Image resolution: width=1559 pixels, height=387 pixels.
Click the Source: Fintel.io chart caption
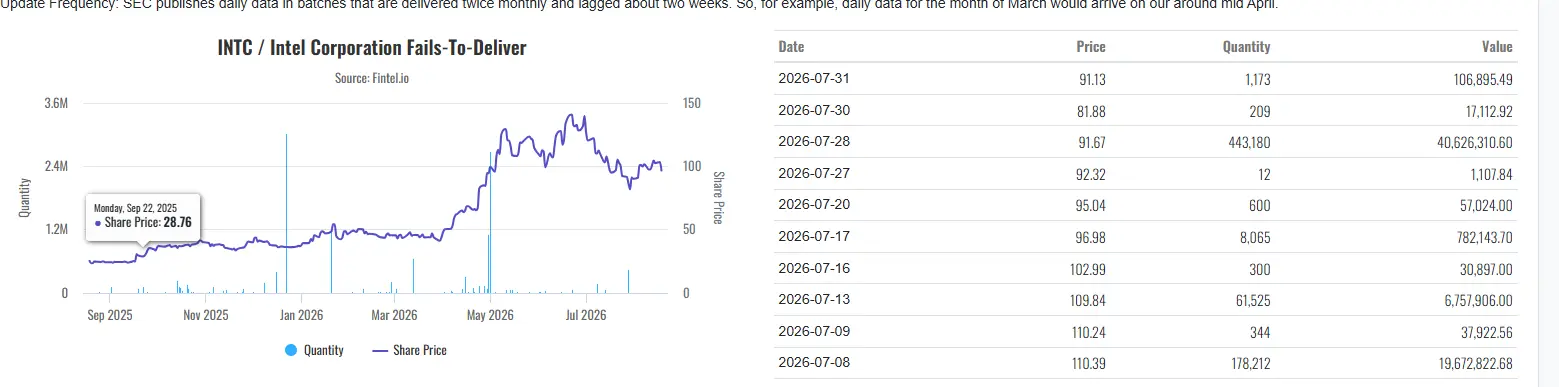pos(372,78)
